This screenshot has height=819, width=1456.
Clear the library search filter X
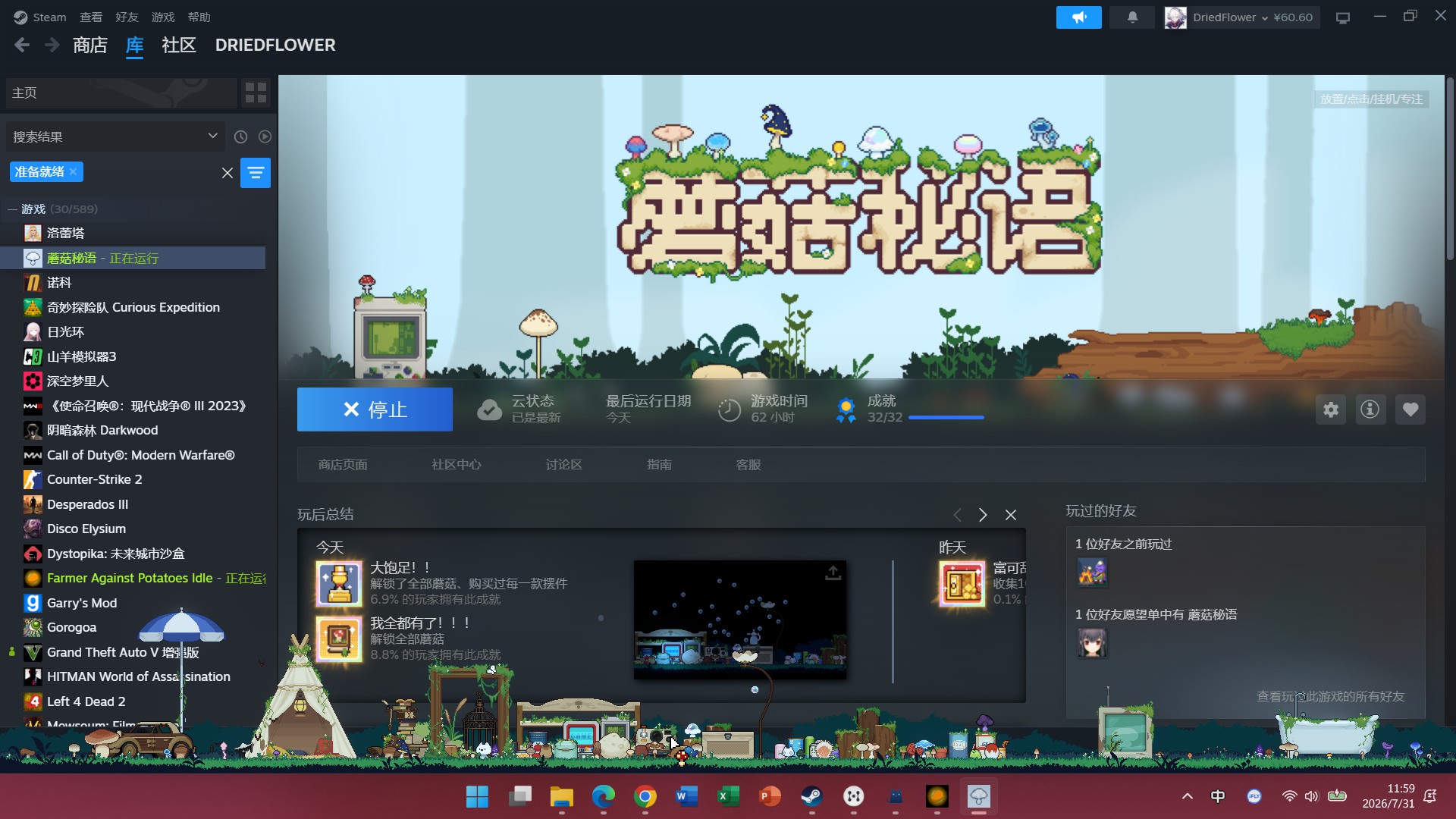pyautogui.click(x=227, y=173)
